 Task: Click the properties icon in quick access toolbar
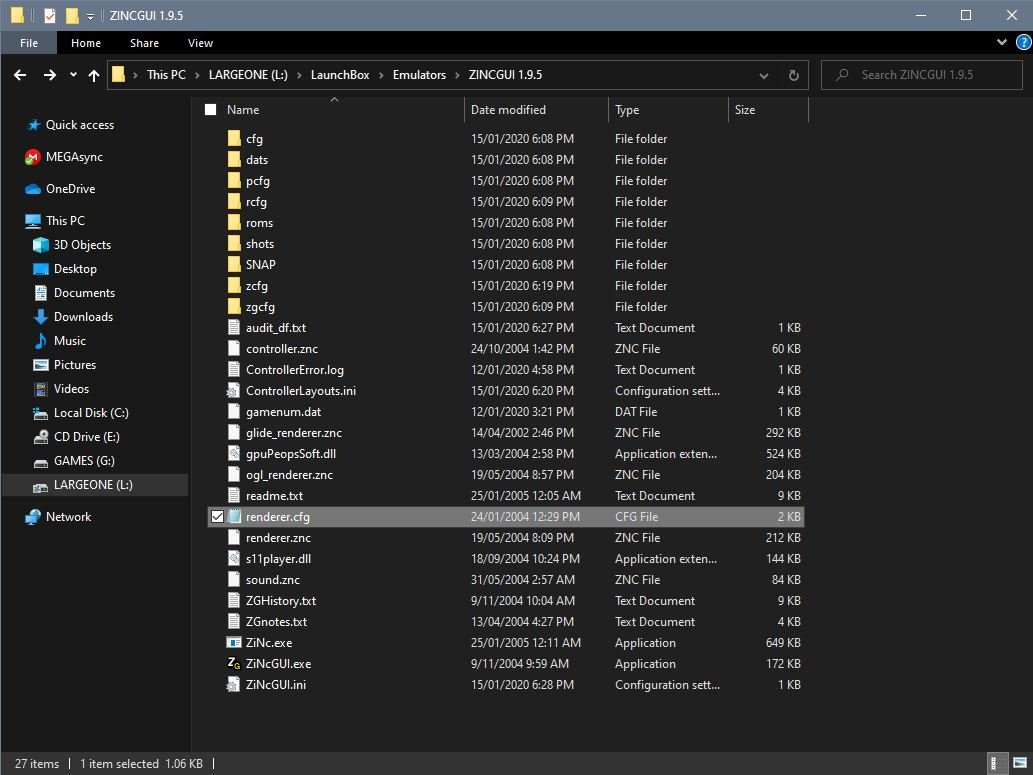pyautogui.click(x=50, y=15)
